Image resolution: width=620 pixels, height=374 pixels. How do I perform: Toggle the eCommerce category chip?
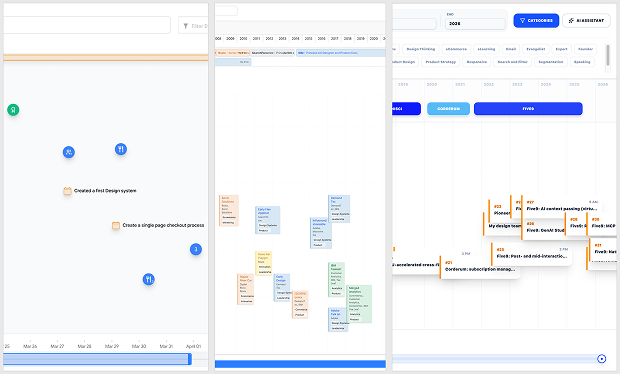(456, 49)
